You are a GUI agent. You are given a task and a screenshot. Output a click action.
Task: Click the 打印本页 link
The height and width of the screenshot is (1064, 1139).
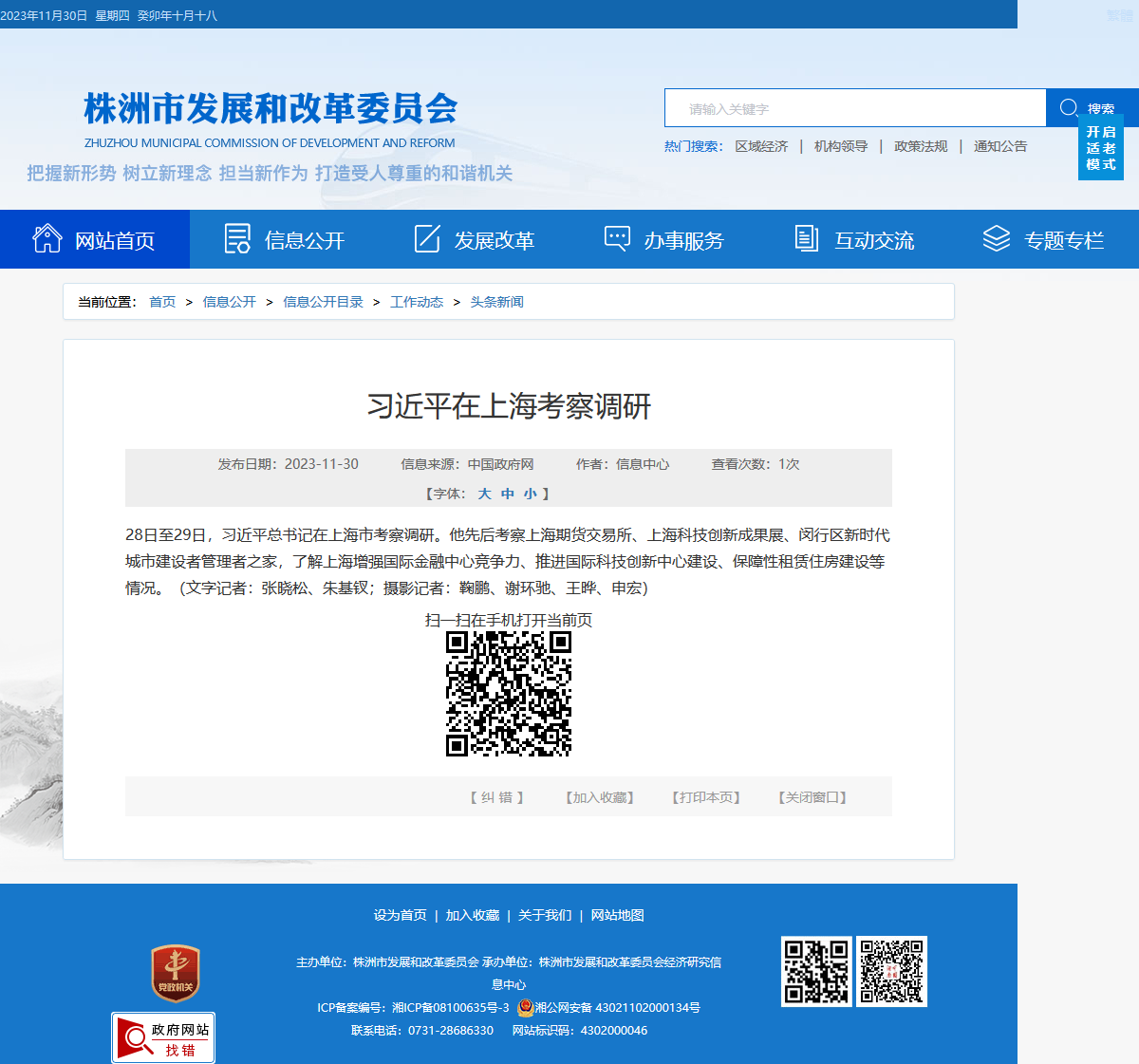click(705, 797)
